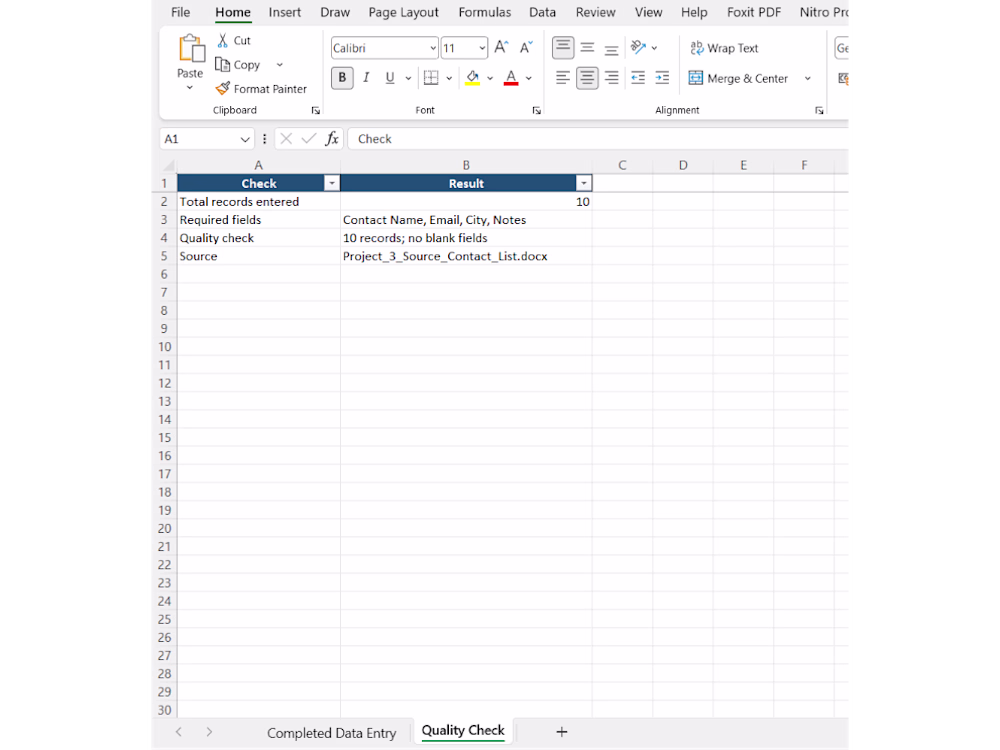Image resolution: width=1000 pixels, height=750 pixels.
Task: Toggle Wrap Text
Action: click(724, 48)
